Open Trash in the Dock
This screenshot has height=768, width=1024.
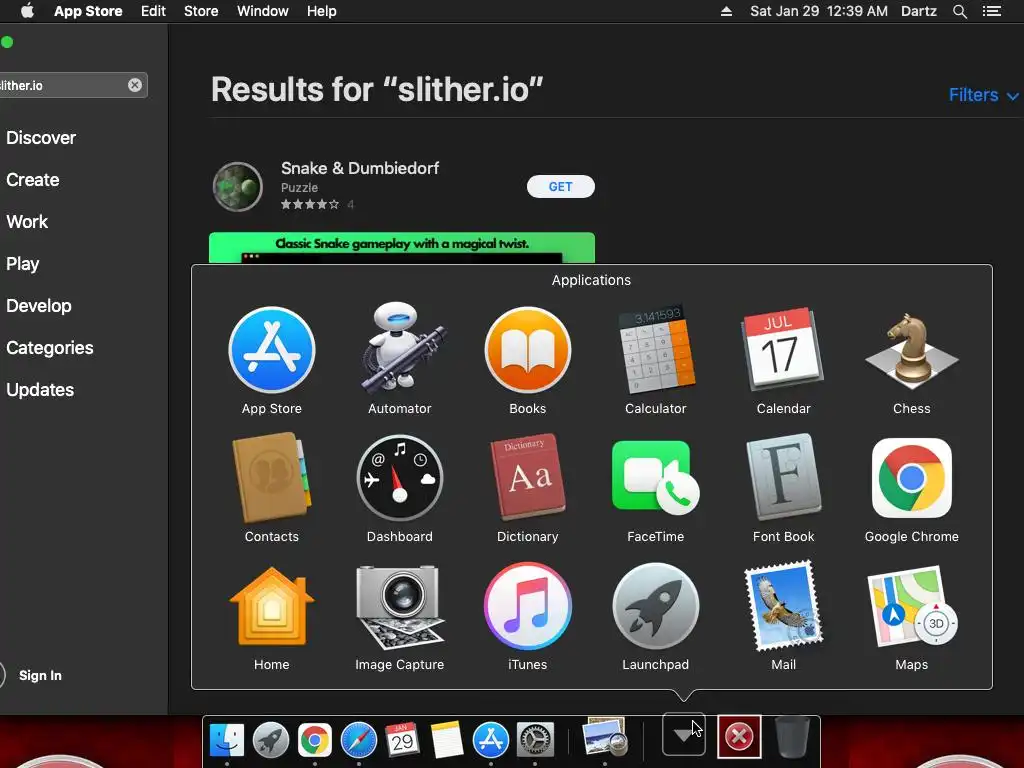tap(792, 738)
